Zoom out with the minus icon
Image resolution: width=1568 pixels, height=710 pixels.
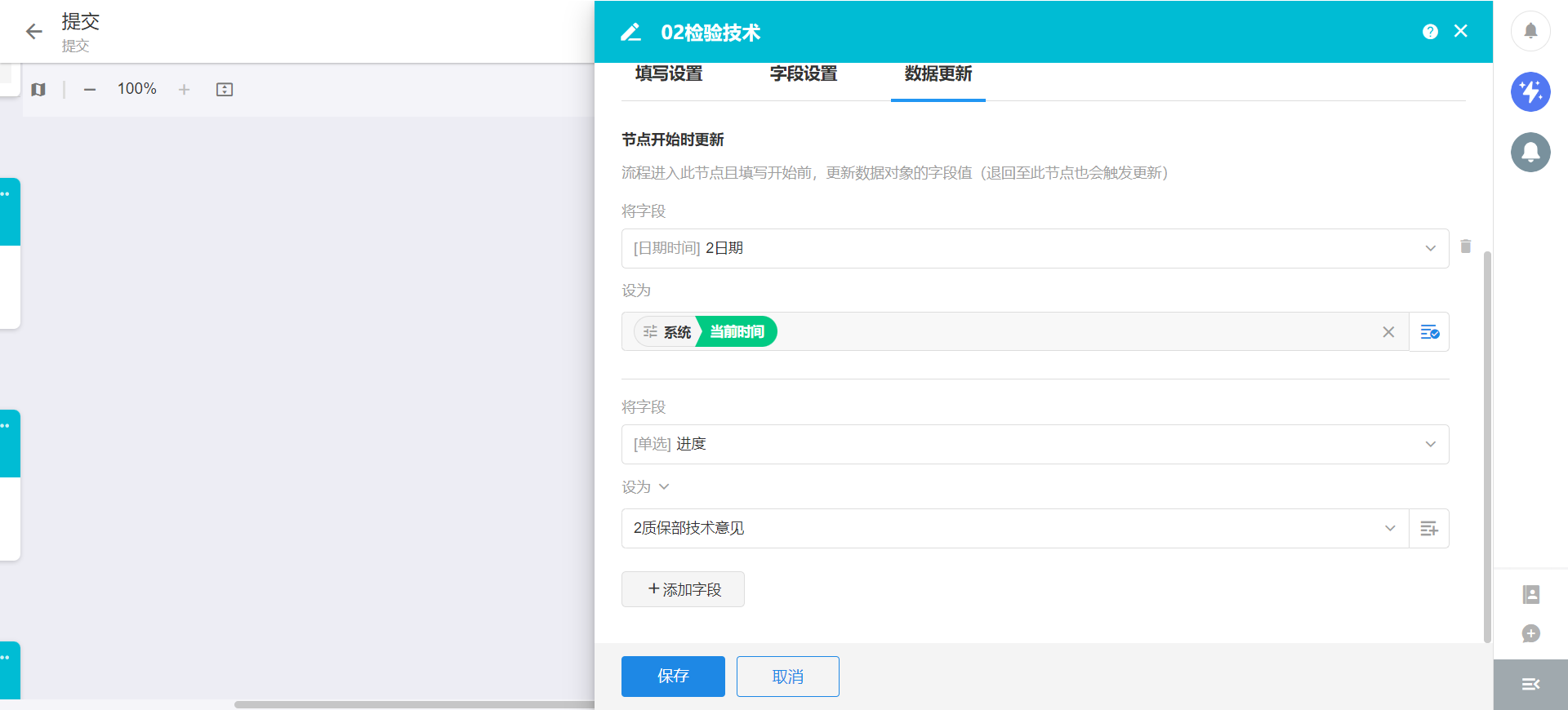click(x=90, y=90)
